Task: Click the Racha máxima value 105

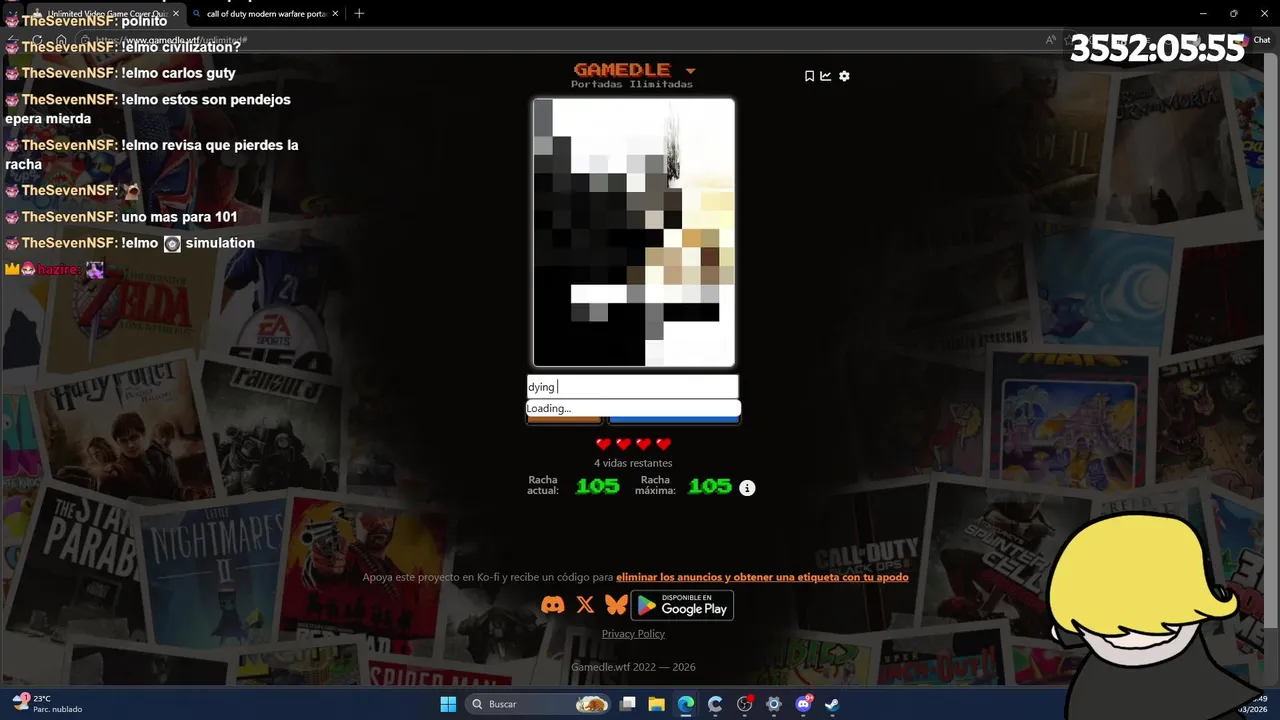Action: click(710, 486)
